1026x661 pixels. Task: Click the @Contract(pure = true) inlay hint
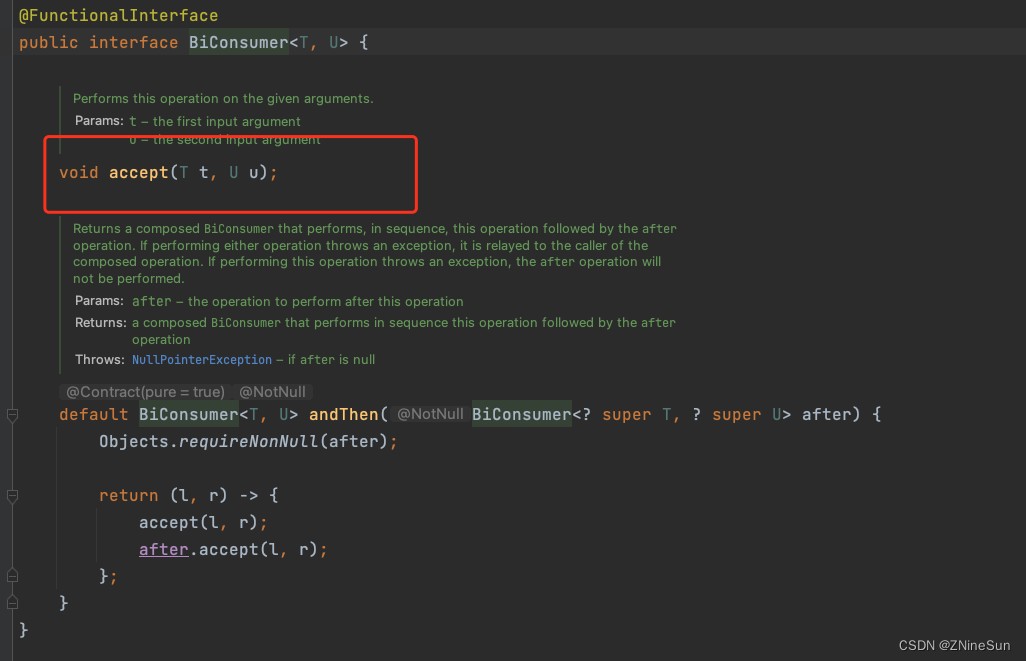145,392
